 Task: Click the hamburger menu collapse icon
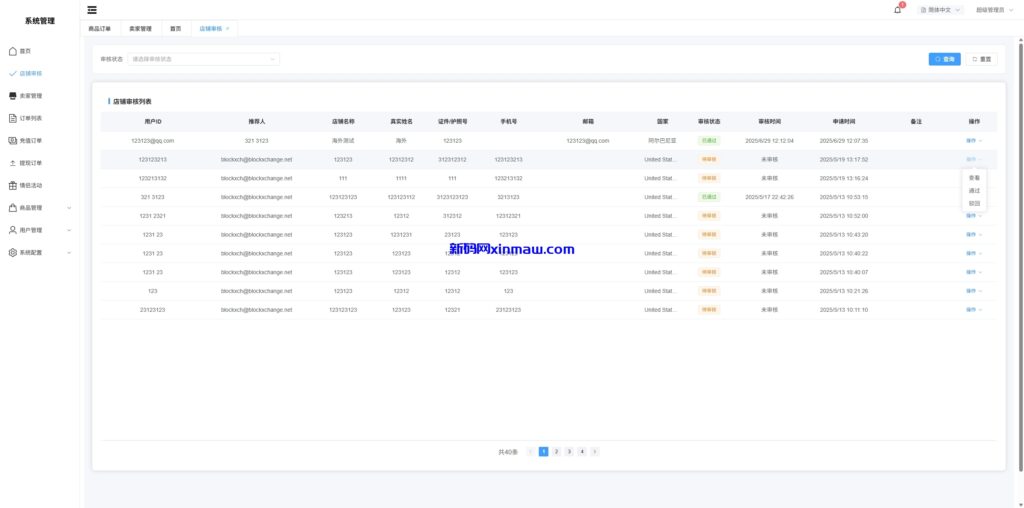[92, 10]
